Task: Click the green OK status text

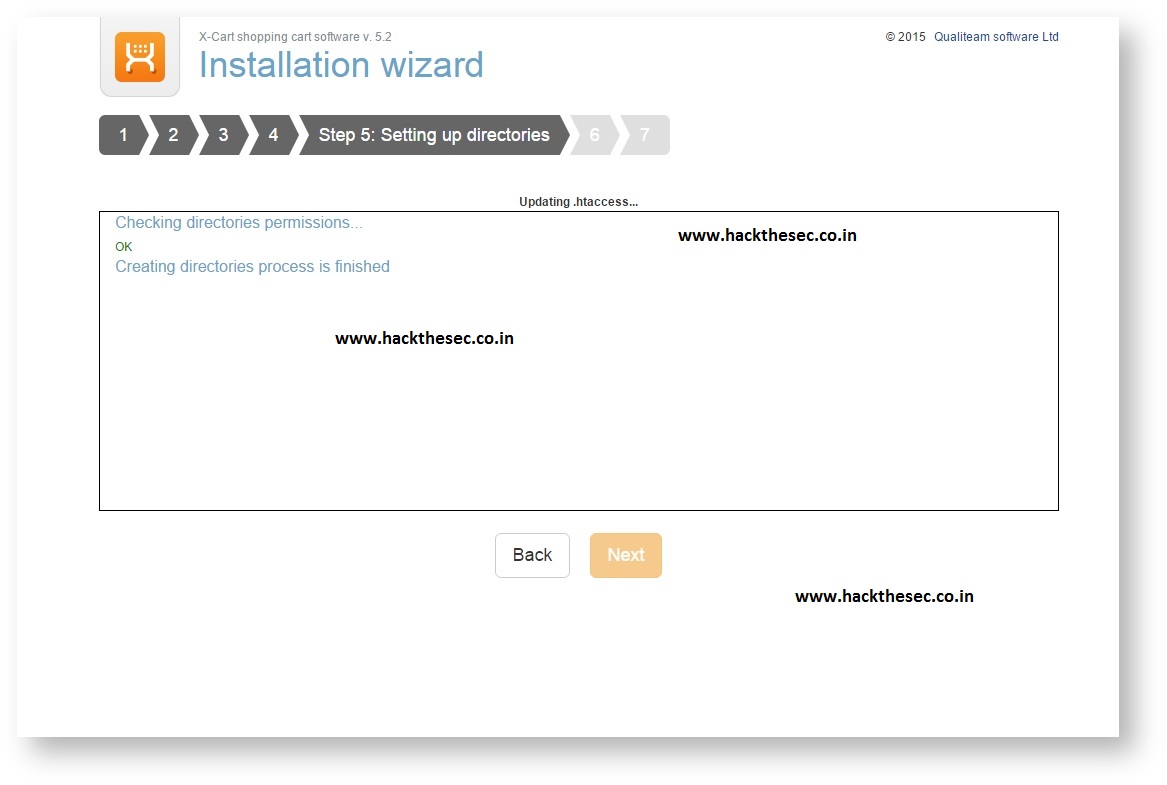Action: (x=124, y=246)
